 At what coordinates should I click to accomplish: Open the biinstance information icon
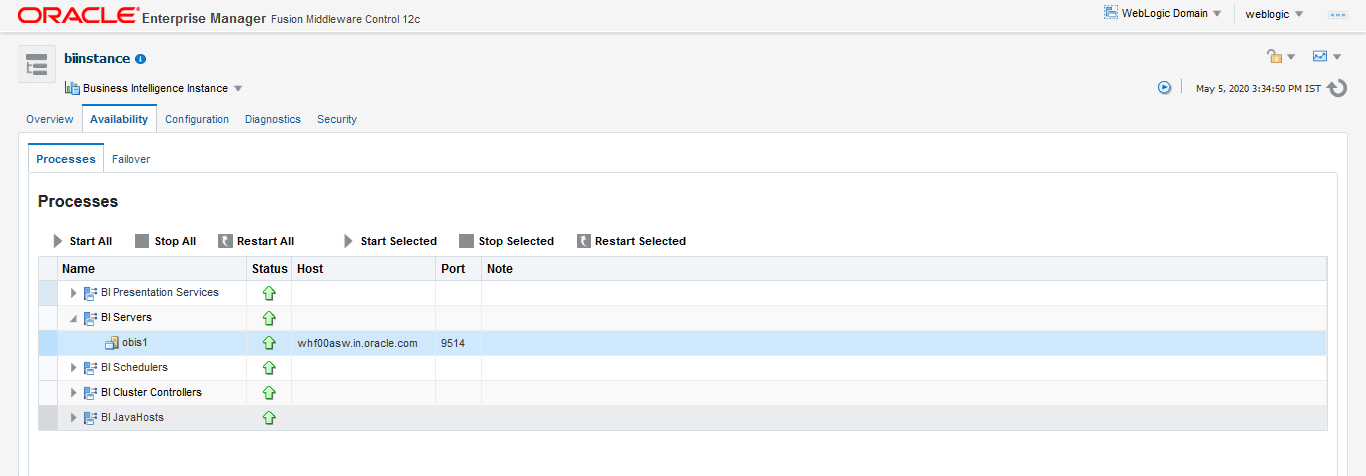pyautogui.click(x=141, y=59)
